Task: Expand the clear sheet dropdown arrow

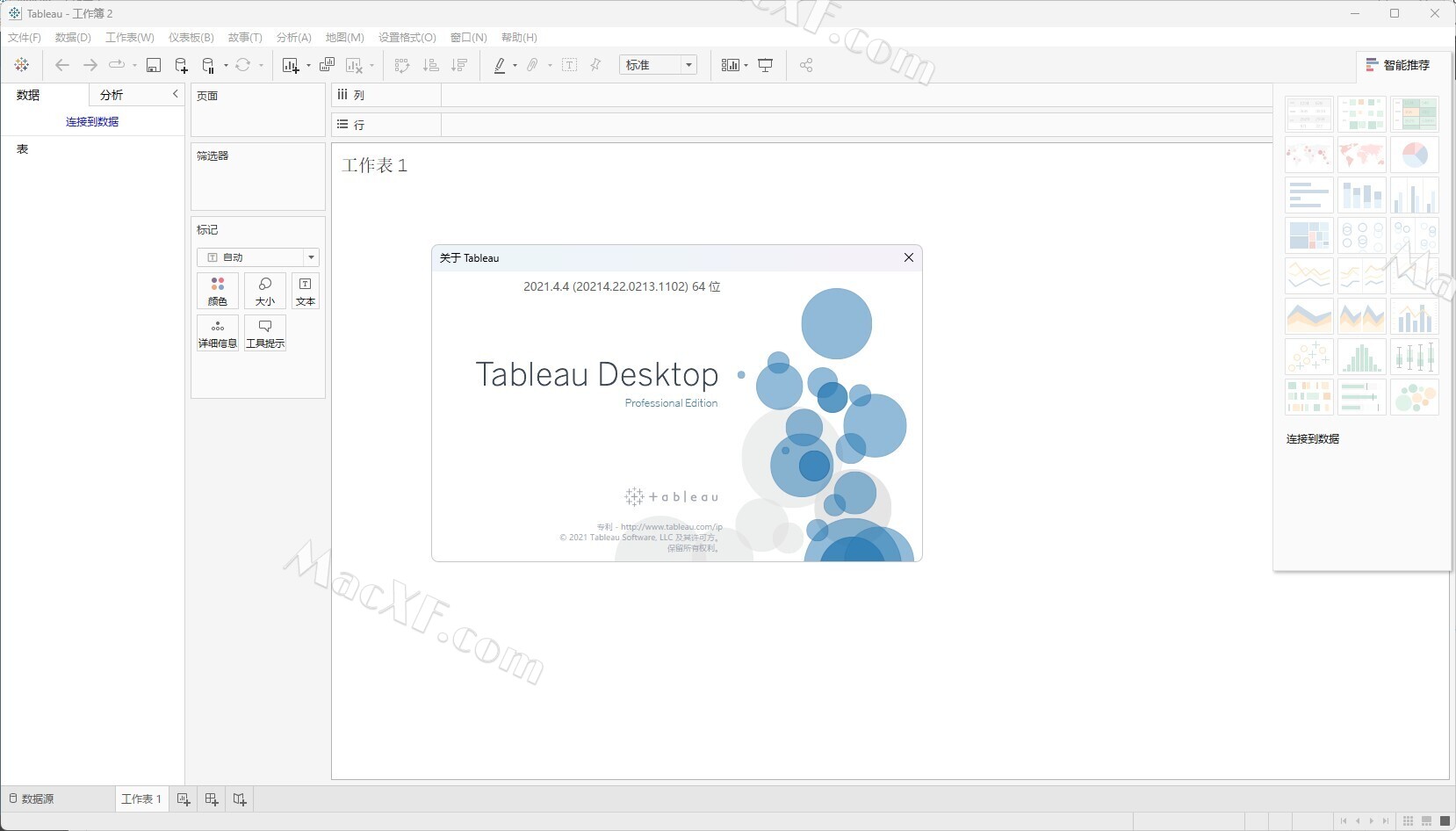Action: pyautogui.click(x=371, y=66)
